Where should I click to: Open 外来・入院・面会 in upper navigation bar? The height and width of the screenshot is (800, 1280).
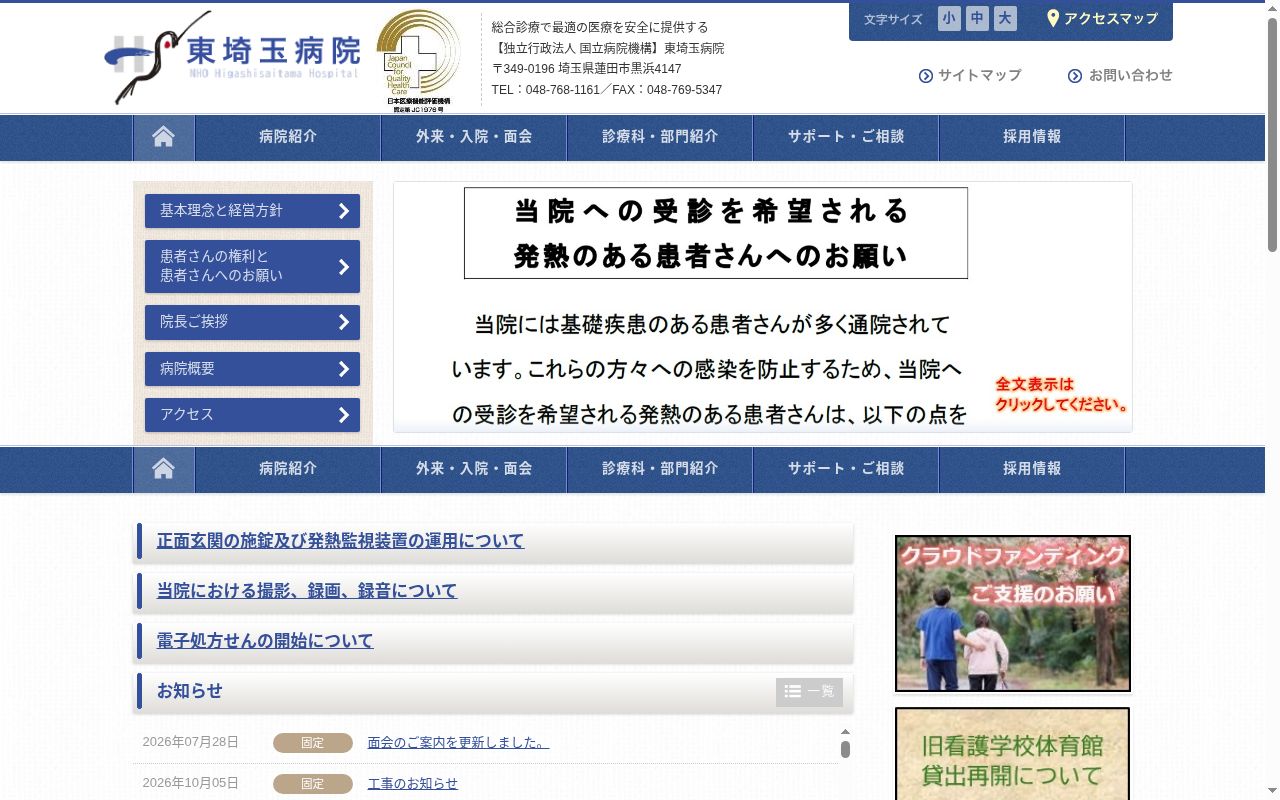474,137
